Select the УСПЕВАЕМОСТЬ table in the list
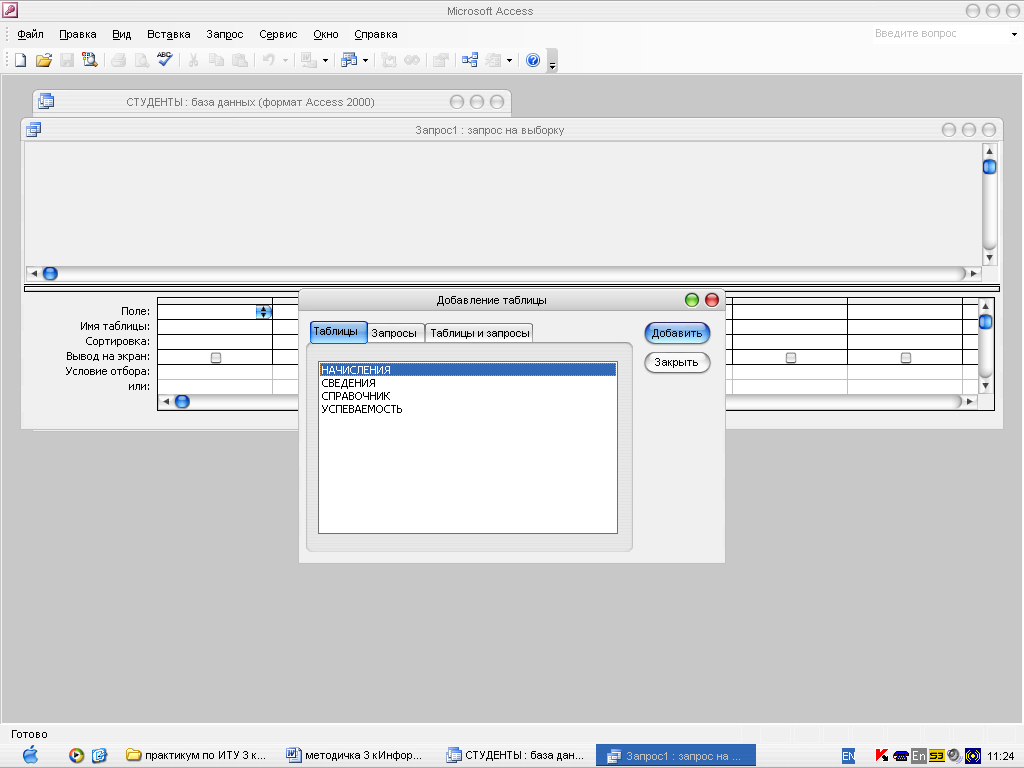Viewport: 1024px width, 768px height. 468,409
